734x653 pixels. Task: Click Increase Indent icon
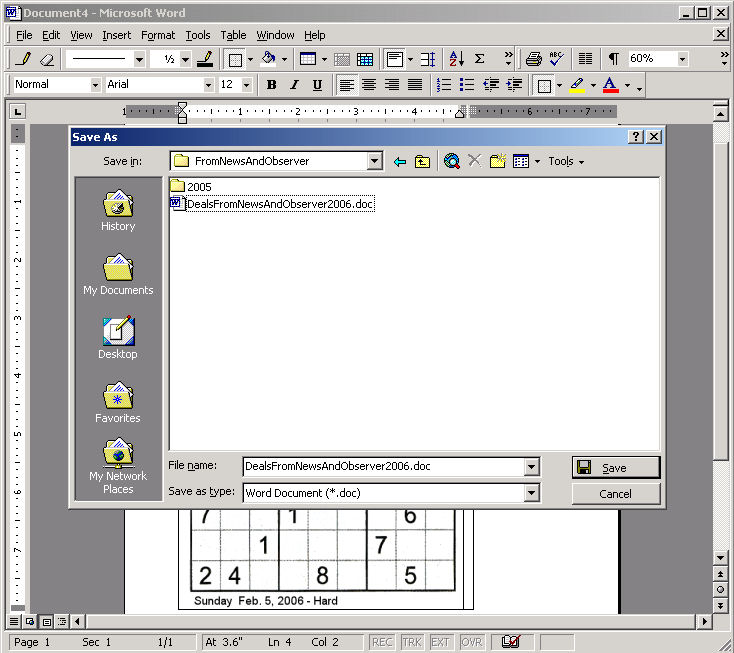pyautogui.click(x=514, y=85)
